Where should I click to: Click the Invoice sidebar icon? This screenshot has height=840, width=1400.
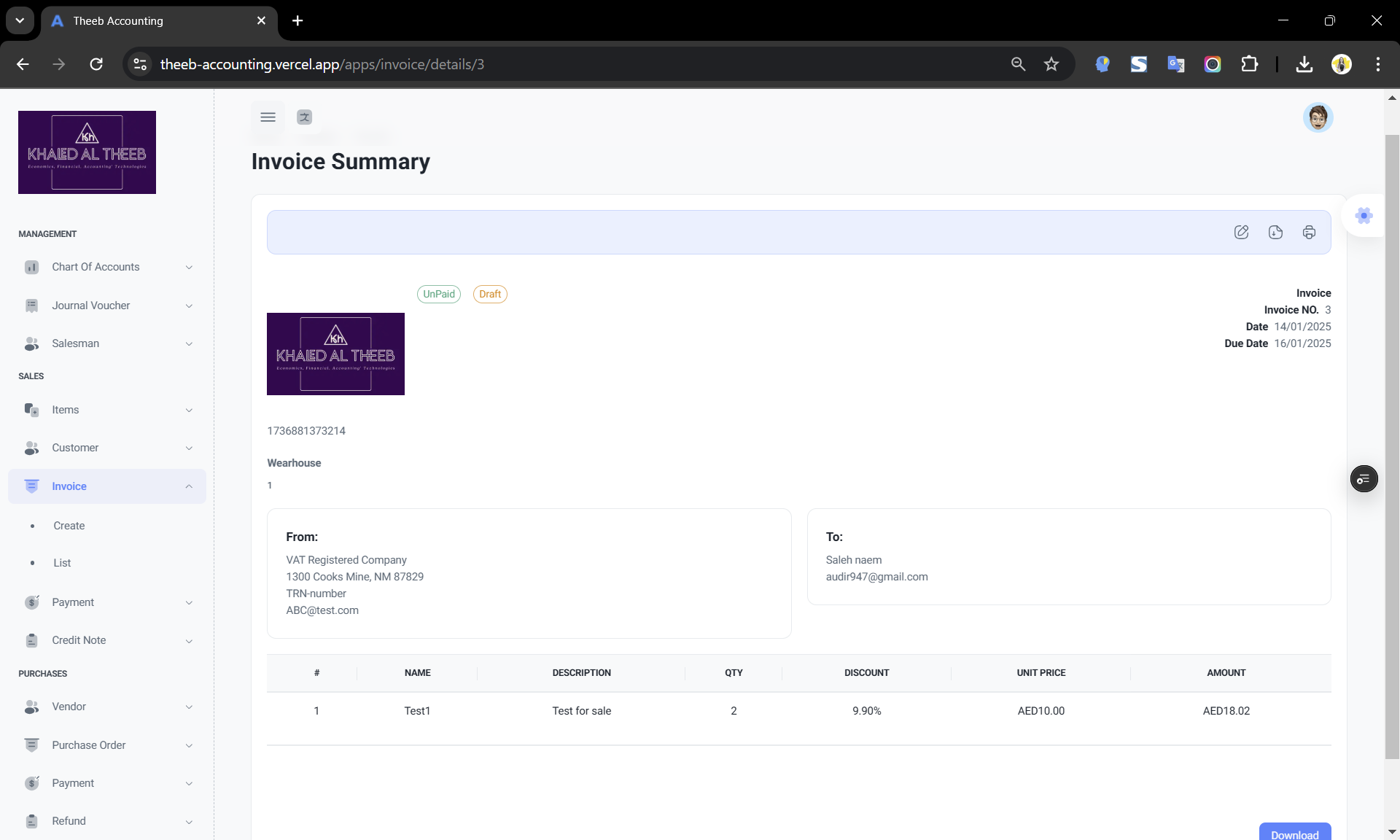31,486
